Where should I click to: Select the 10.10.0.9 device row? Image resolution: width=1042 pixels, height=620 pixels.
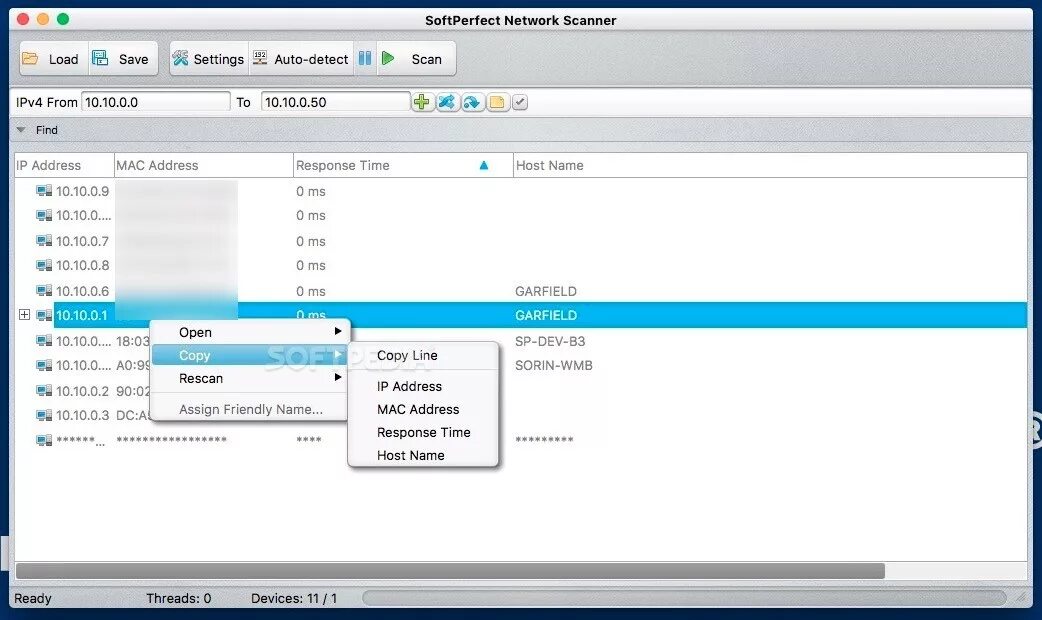(x=521, y=191)
